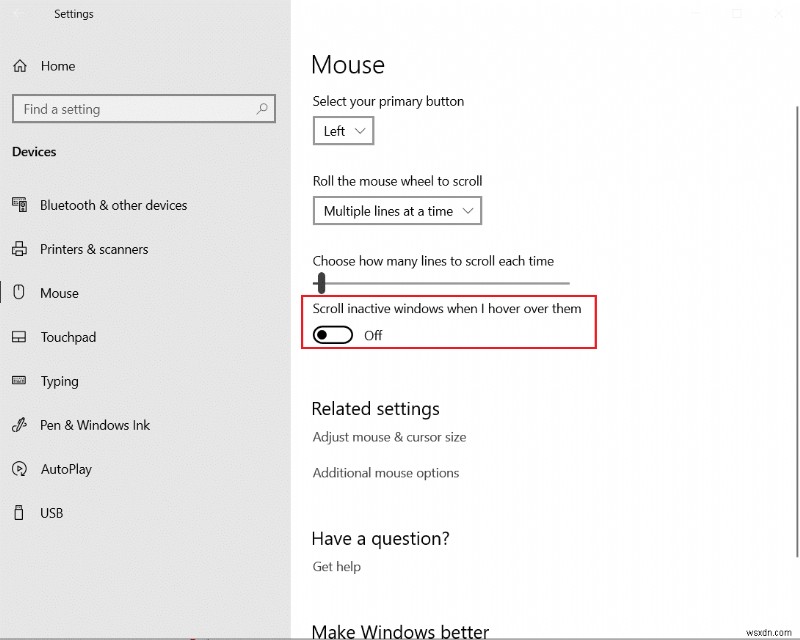Viewport: 800px width, 640px height.
Task: Adjust the lines to scroll slider
Action: pos(320,283)
